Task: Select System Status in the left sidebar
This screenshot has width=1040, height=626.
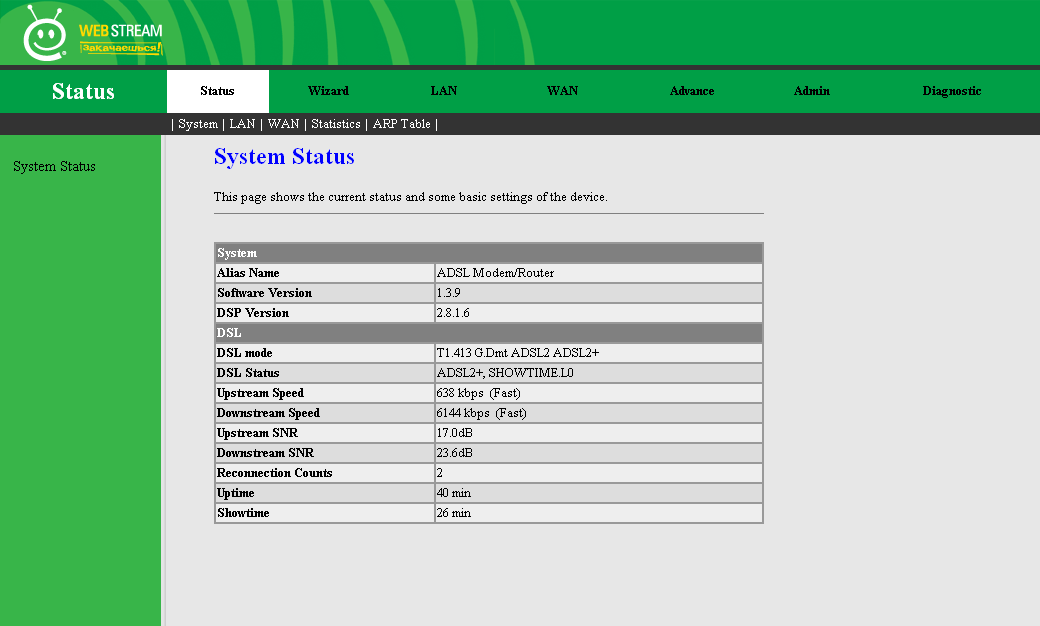Action: point(54,166)
